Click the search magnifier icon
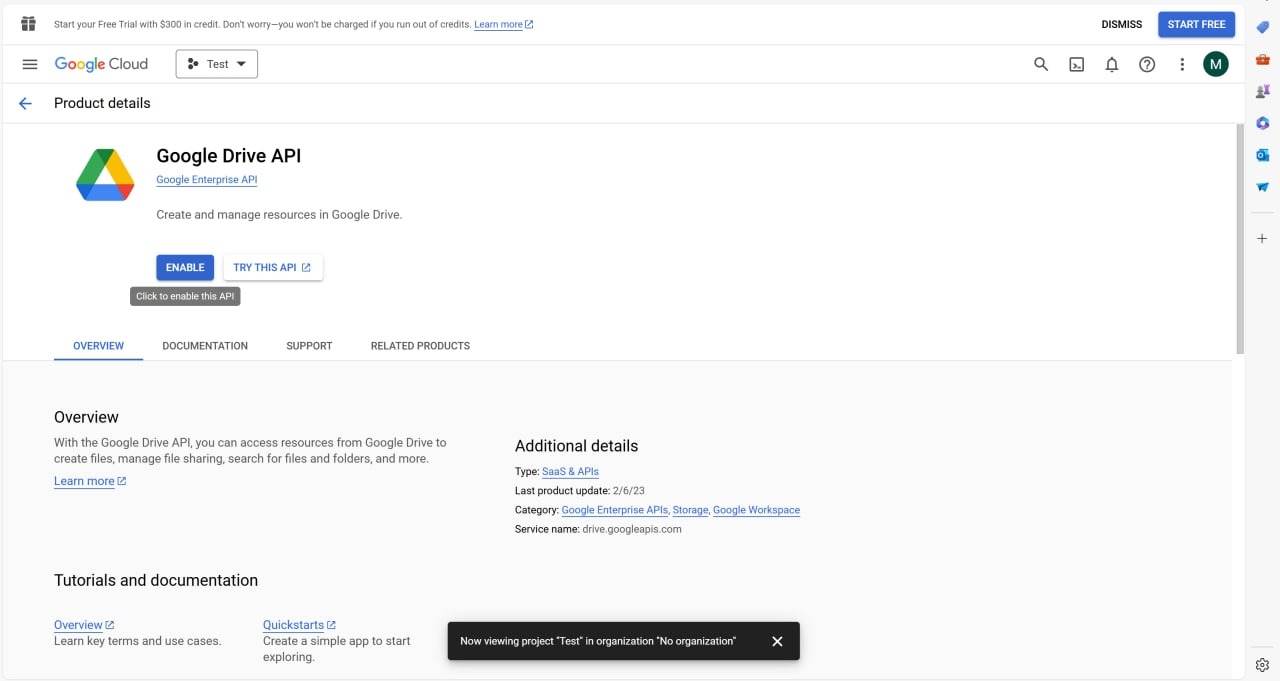 [x=1041, y=64]
